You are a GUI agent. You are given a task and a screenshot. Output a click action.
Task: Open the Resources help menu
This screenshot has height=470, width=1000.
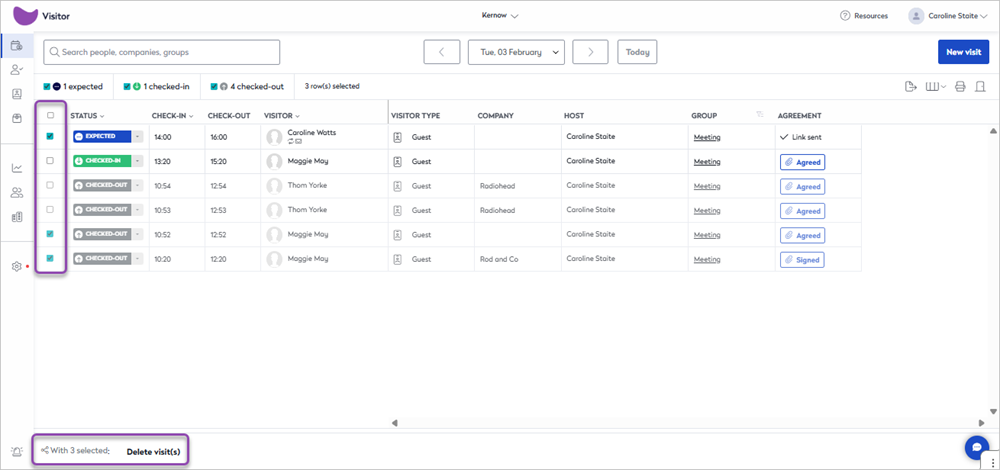point(864,16)
